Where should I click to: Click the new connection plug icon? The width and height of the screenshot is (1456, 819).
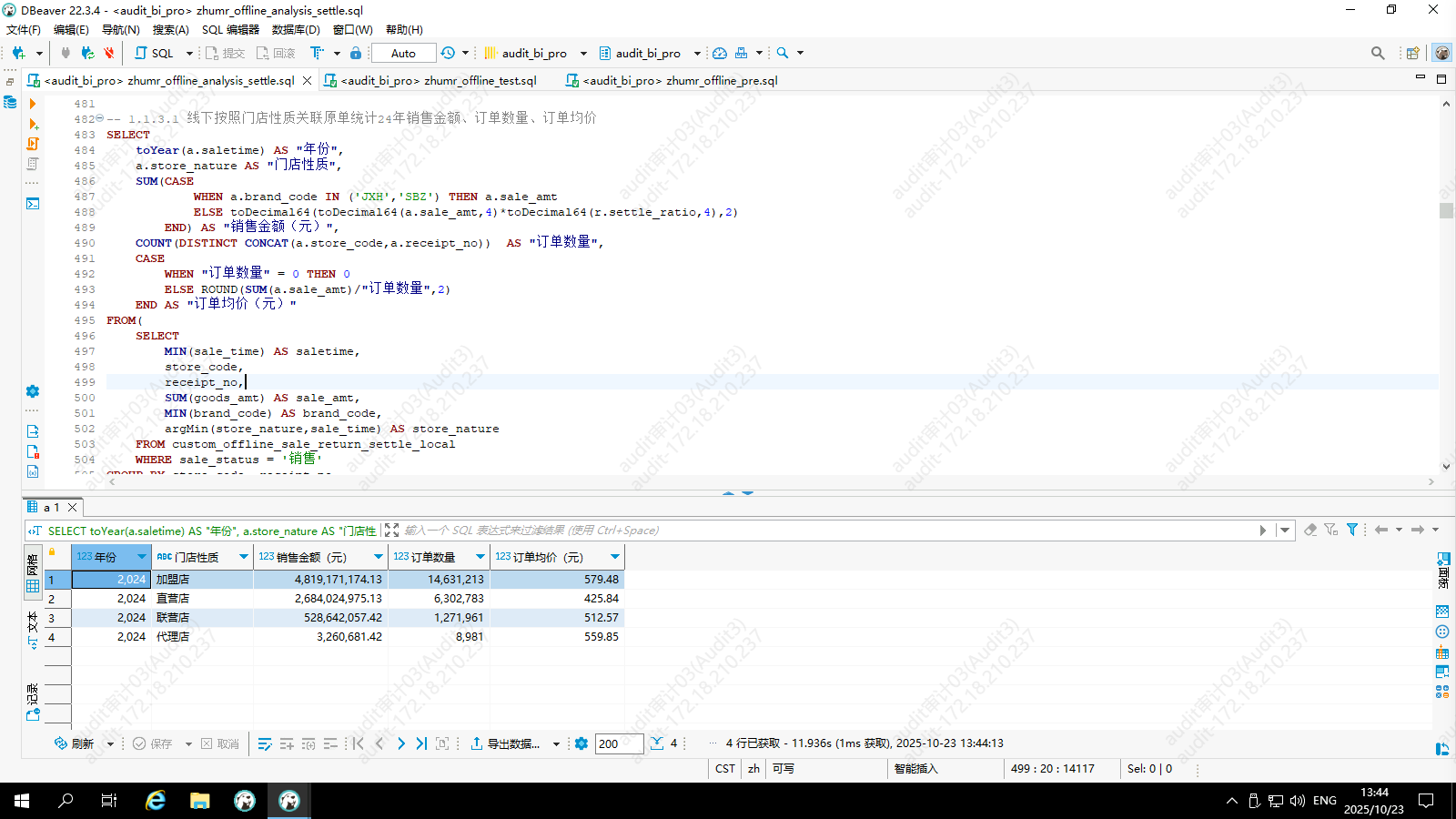[18, 53]
